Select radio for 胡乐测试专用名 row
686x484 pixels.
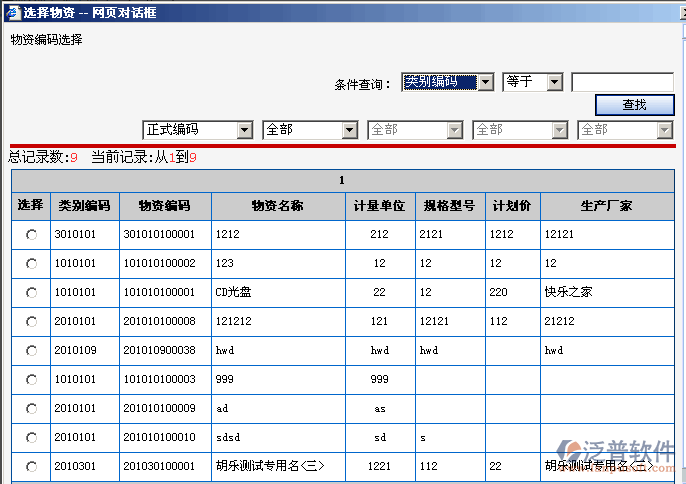(x=31, y=467)
